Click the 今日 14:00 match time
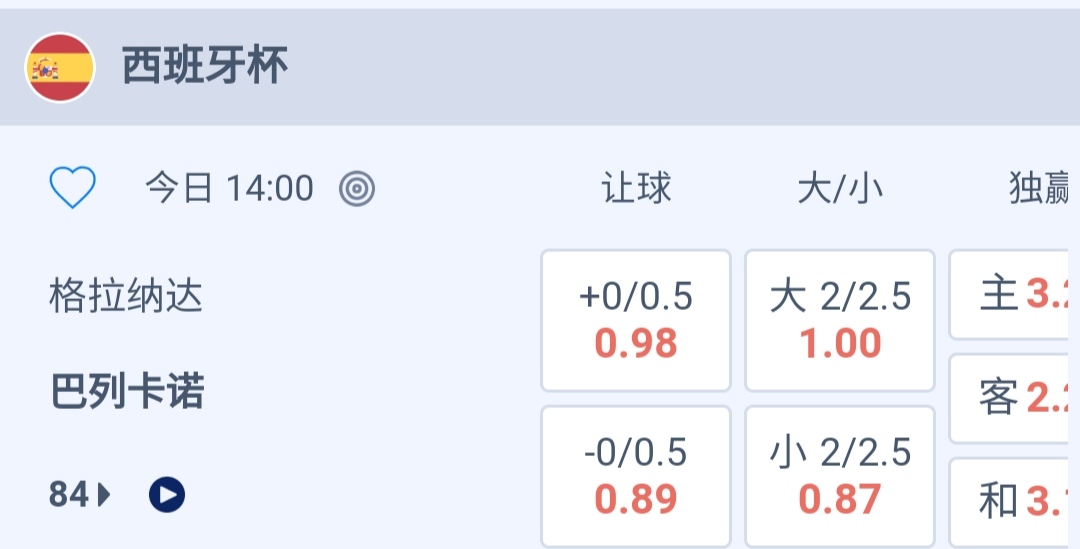This screenshot has width=1080, height=549. (229, 188)
